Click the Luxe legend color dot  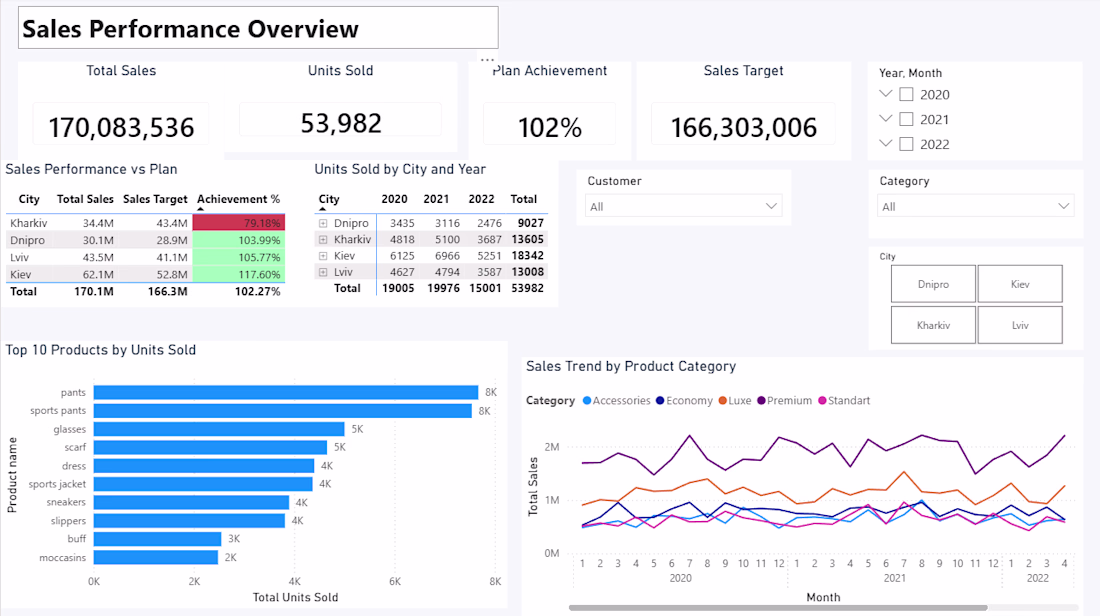coord(723,401)
